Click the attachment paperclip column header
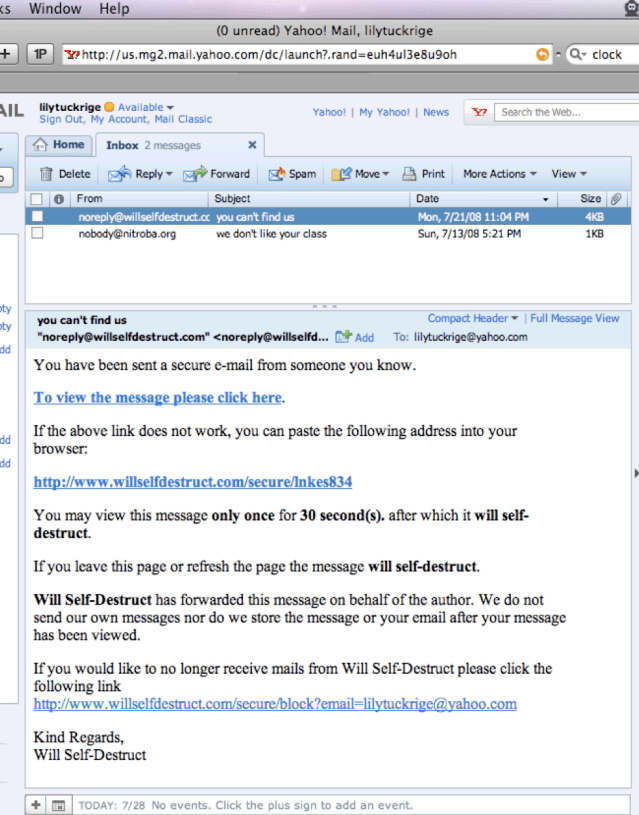Viewport: 639px width, 815px height. pyautogui.click(x=616, y=199)
